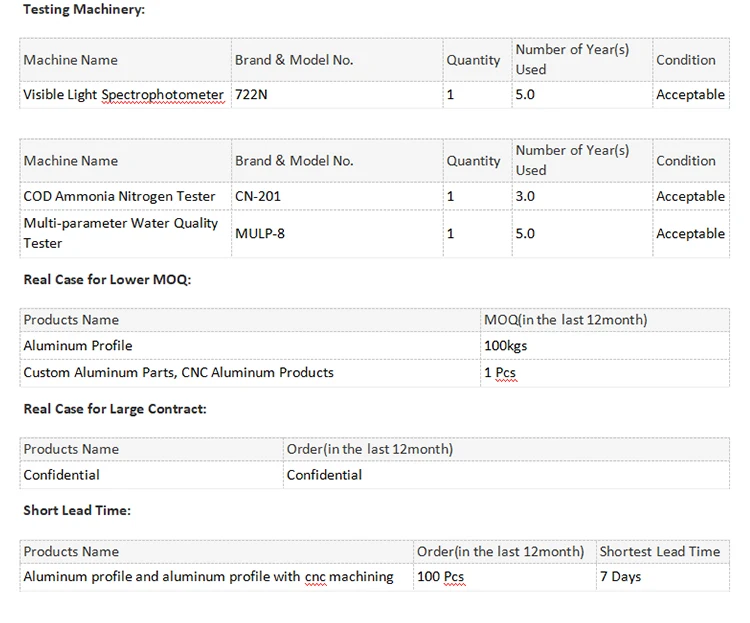The image size is (750, 623).
Task: Select the '1 Pcs' MOQ cell
Action: [x=500, y=372]
